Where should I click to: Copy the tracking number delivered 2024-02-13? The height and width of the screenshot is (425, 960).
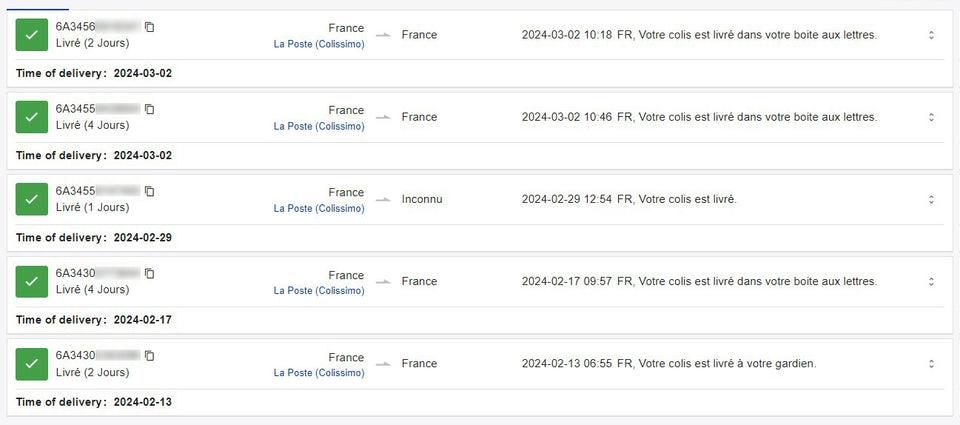tap(149, 355)
